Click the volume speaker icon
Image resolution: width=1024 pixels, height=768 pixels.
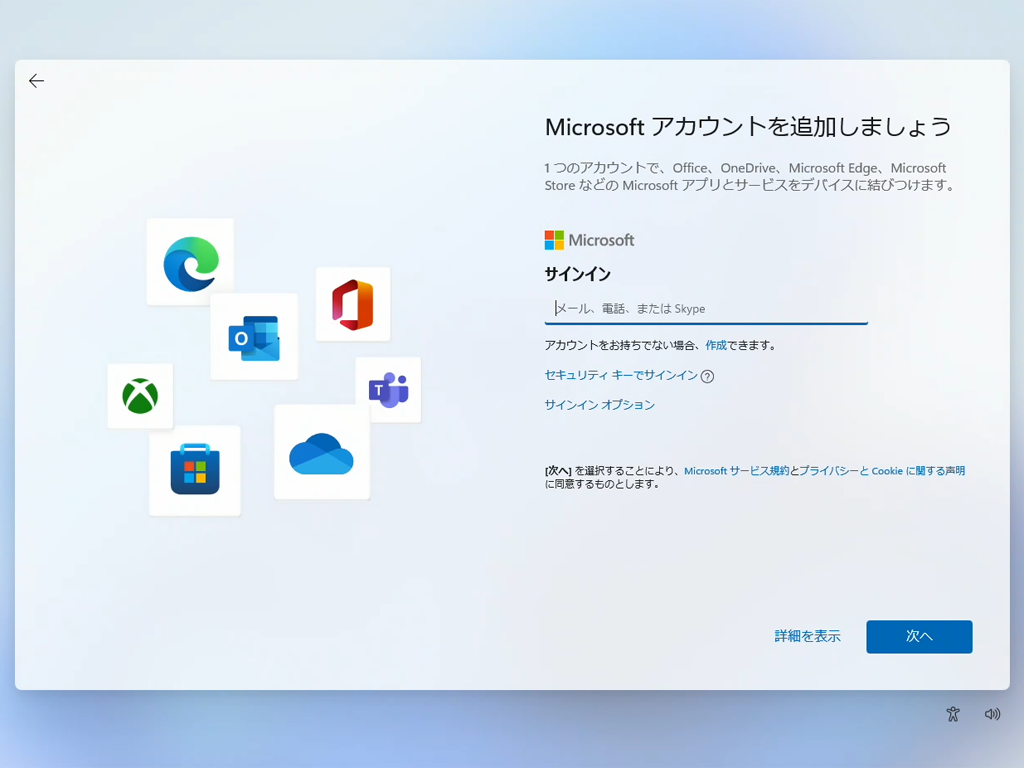click(x=992, y=714)
